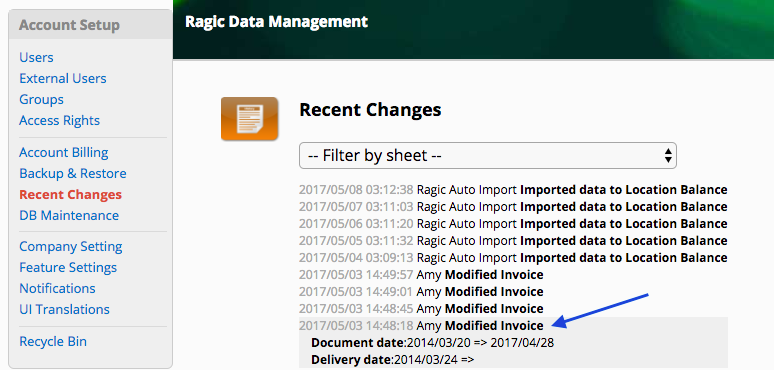774x370 pixels.
Task: Click the Ragic Data Management header title
Action: [x=276, y=22]
